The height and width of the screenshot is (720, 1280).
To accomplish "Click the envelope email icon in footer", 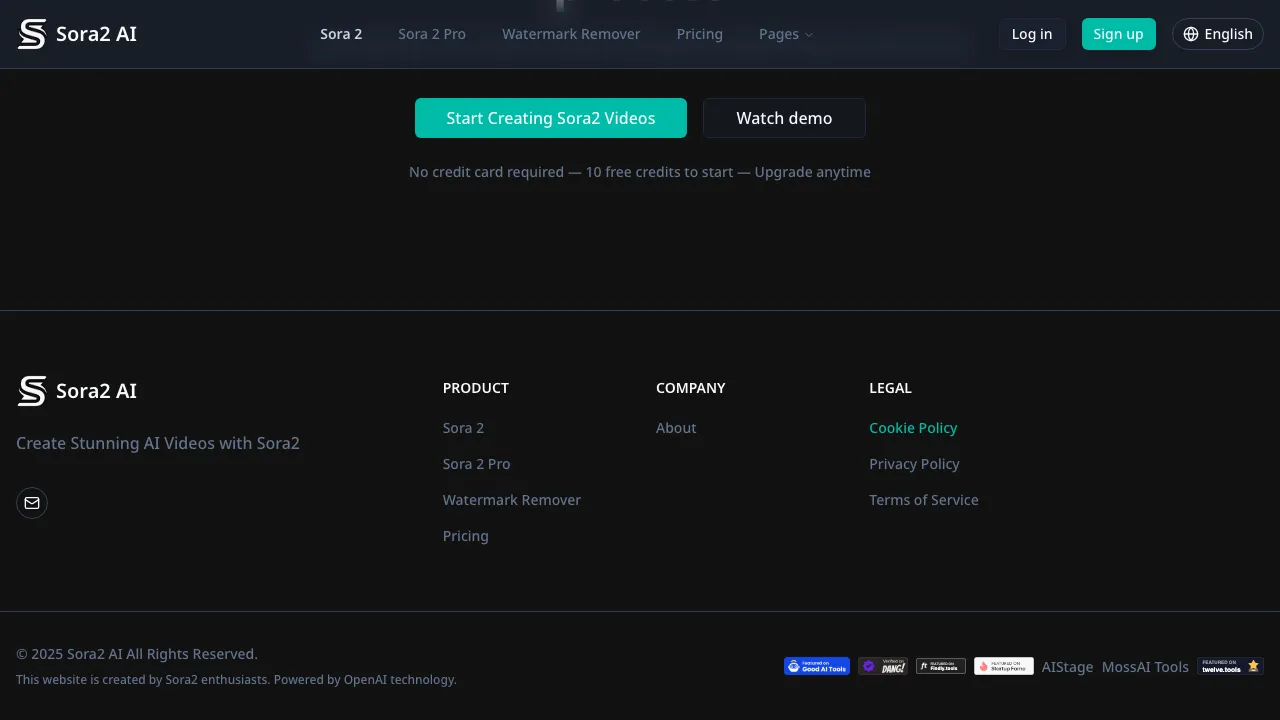I will pos(32,503).
